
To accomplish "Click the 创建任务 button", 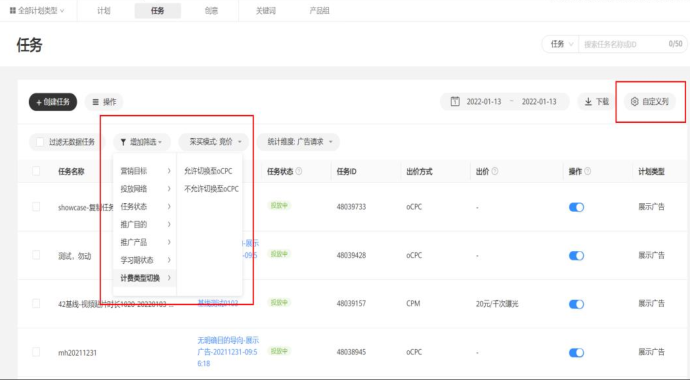I will (x=53, y=102).
